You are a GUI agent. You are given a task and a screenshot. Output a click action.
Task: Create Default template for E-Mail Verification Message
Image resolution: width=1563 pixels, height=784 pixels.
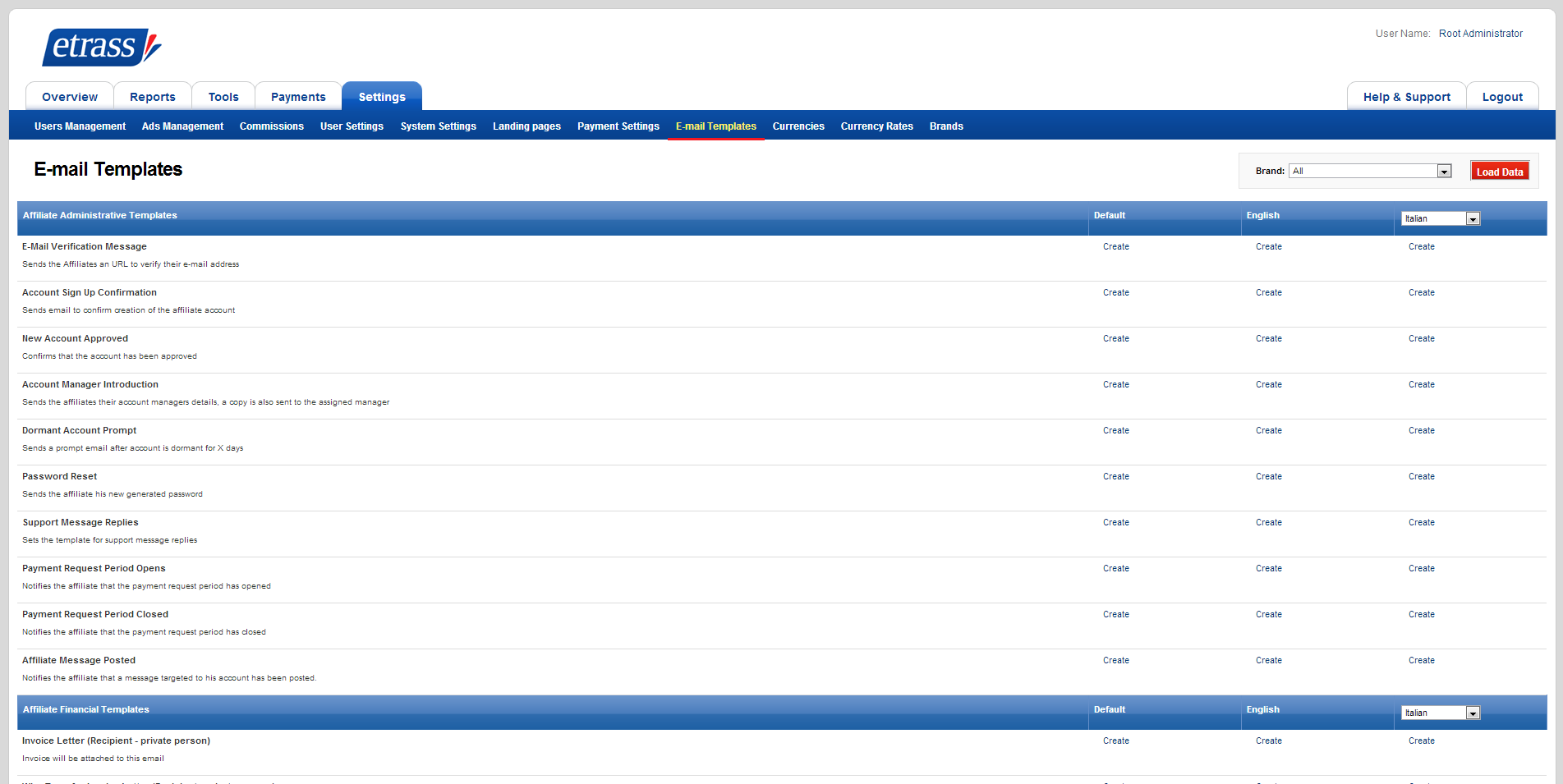(x=1115, y=246)
